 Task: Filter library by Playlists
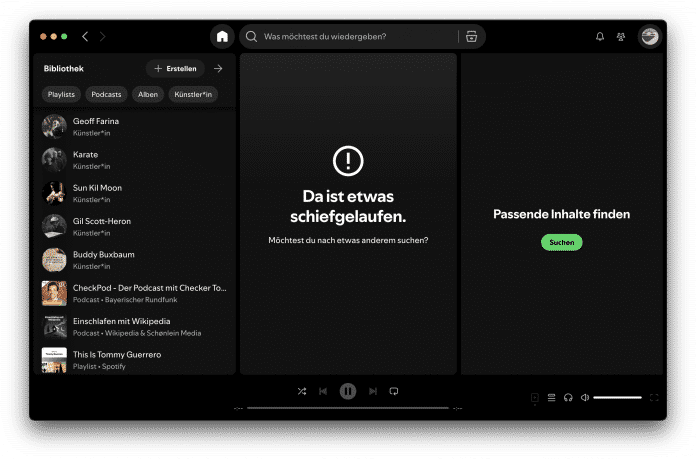[61, 94]
